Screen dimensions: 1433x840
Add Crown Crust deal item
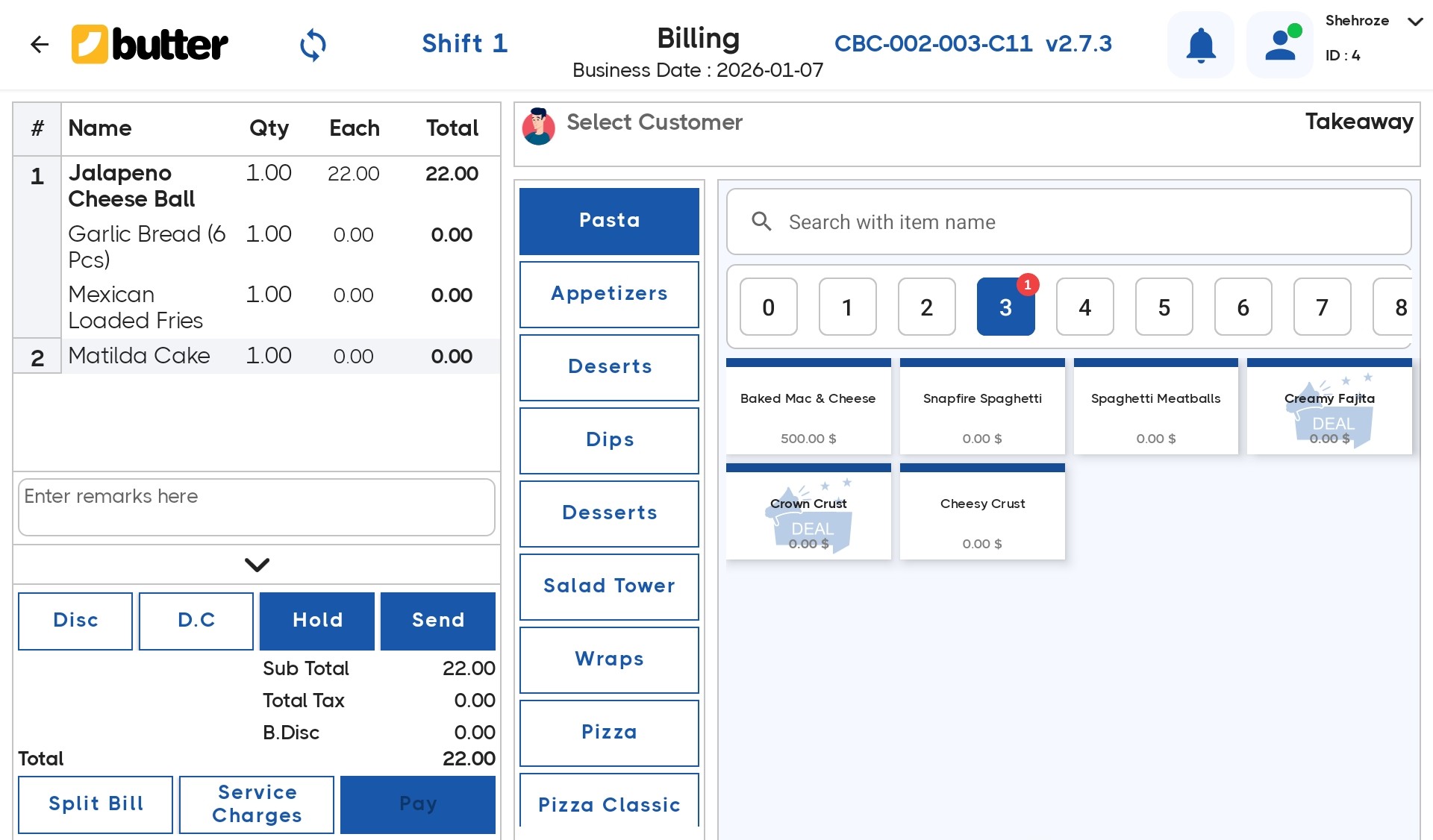808,513
